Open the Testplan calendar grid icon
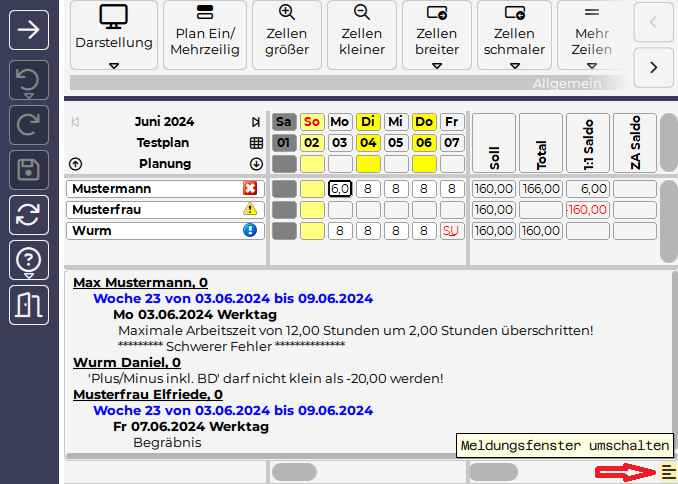The height and width of the screenshot is (484, 678). [256, 143]
